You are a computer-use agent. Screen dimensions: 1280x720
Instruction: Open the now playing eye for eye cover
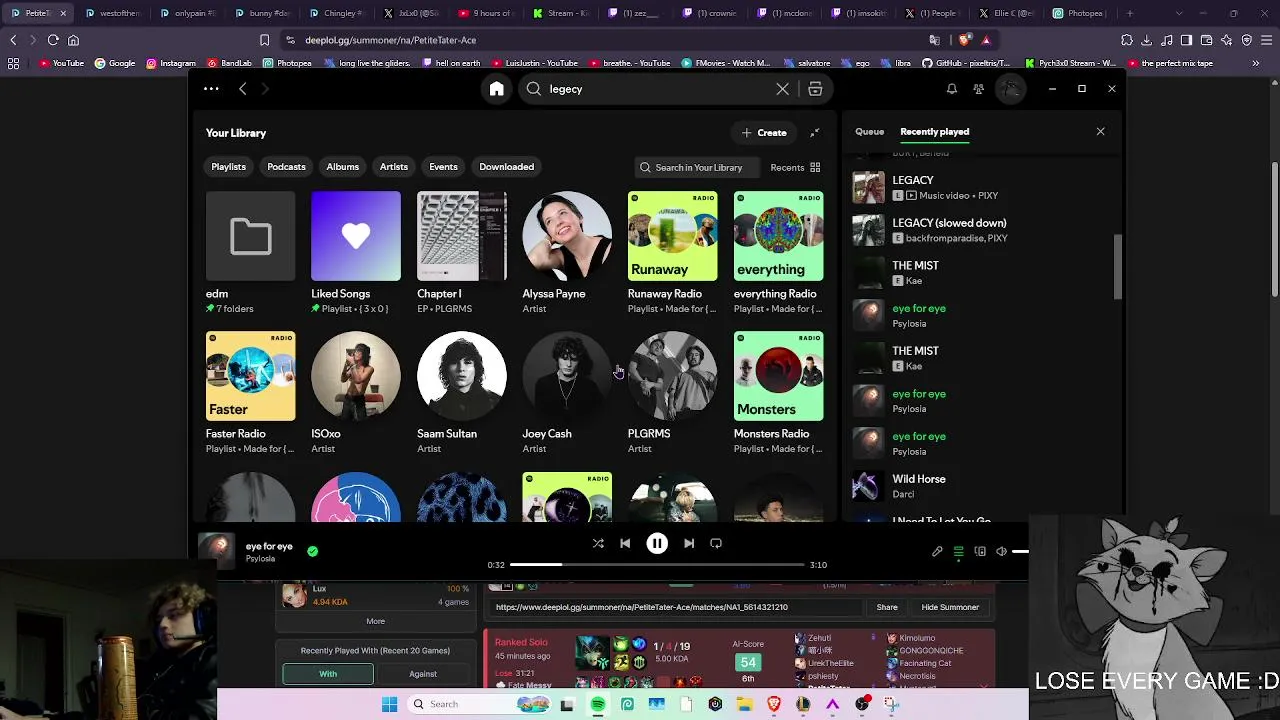coord(217,551)
